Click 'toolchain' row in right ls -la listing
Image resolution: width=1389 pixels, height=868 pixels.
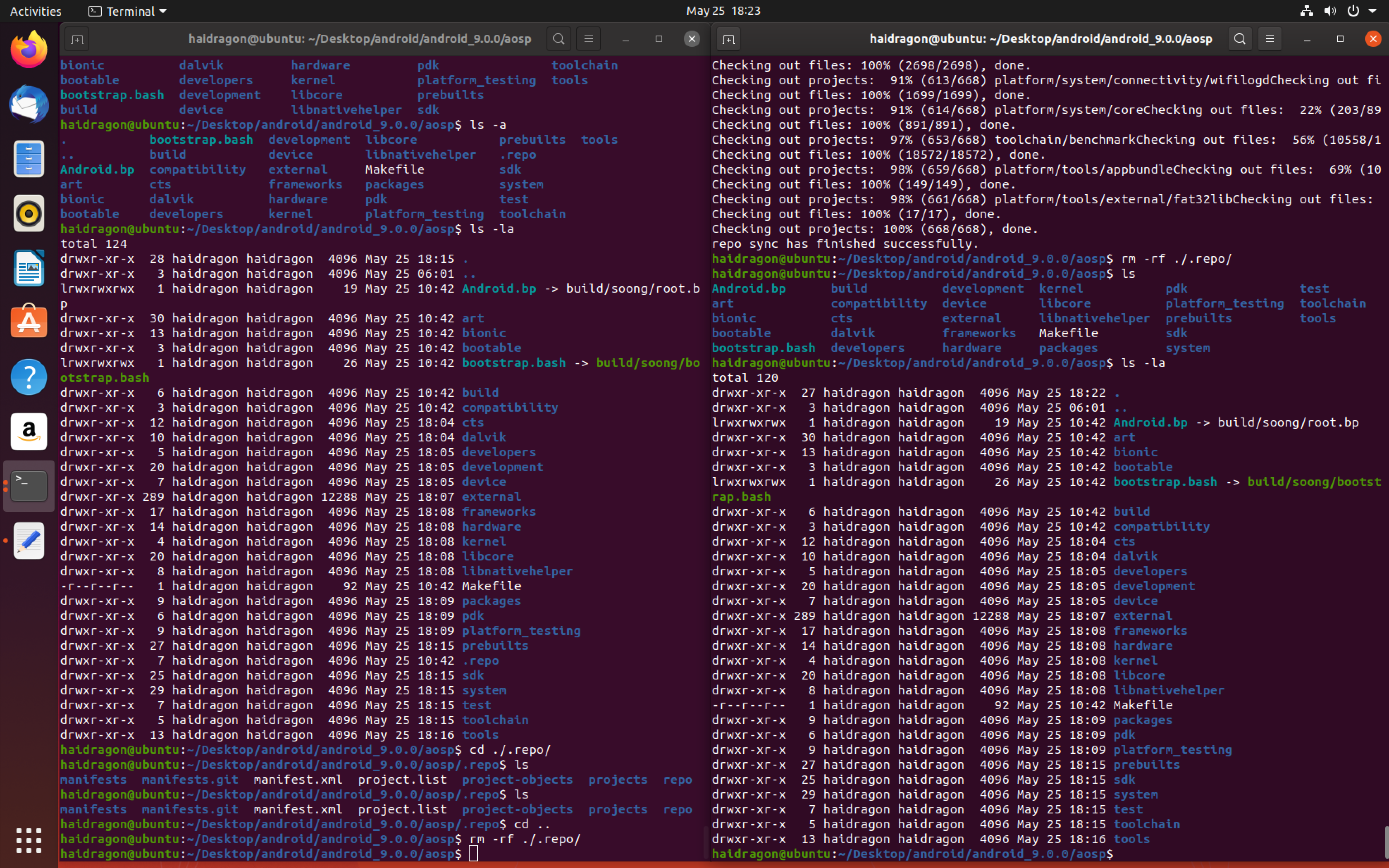pos(946,824)
